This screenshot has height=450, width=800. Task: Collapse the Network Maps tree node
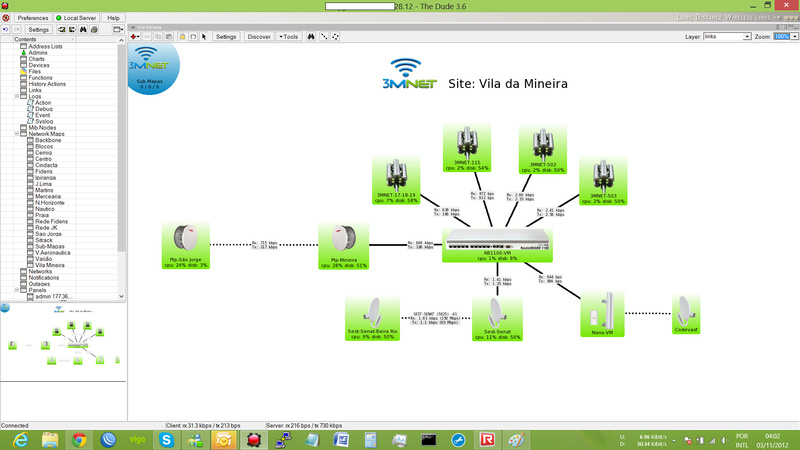click(x=17, y=134)
